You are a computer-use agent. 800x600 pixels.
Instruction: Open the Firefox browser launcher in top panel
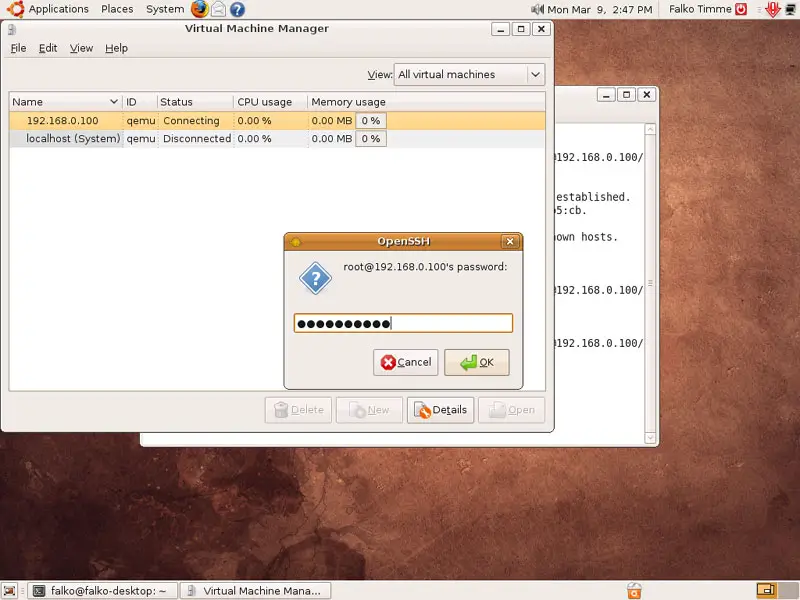coord(199,9)
